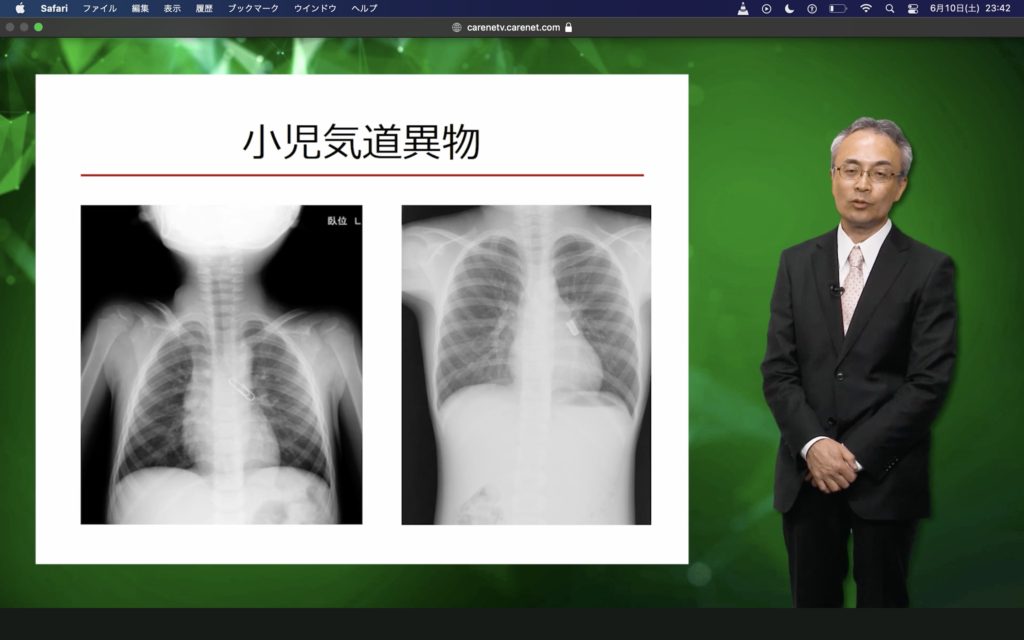1024x640 pixels.
Task: Open the 編集 menu
Action: (x=140, y=8)
